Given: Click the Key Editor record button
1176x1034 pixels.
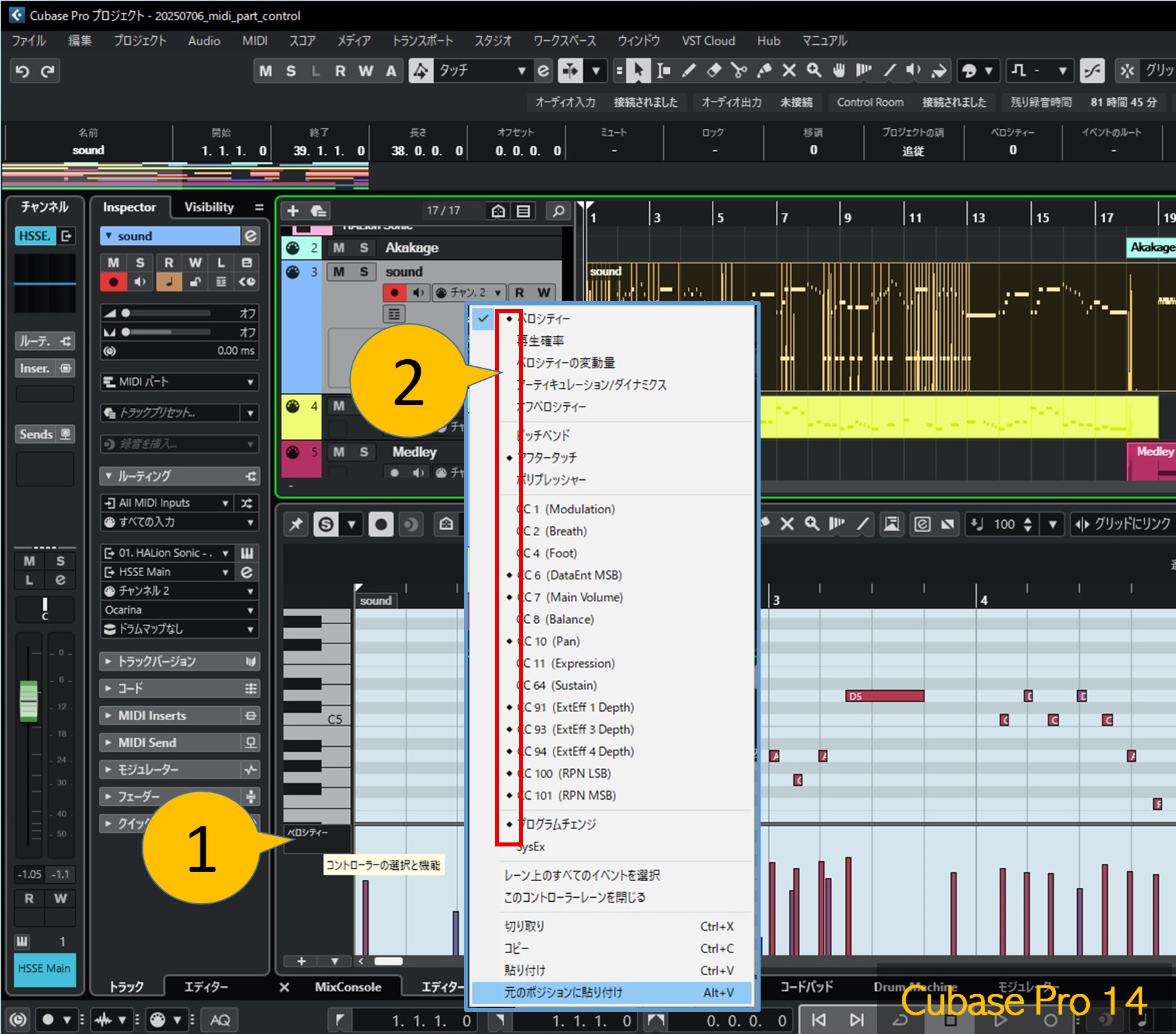Looking at the screenshot, I should pos(381,525).
